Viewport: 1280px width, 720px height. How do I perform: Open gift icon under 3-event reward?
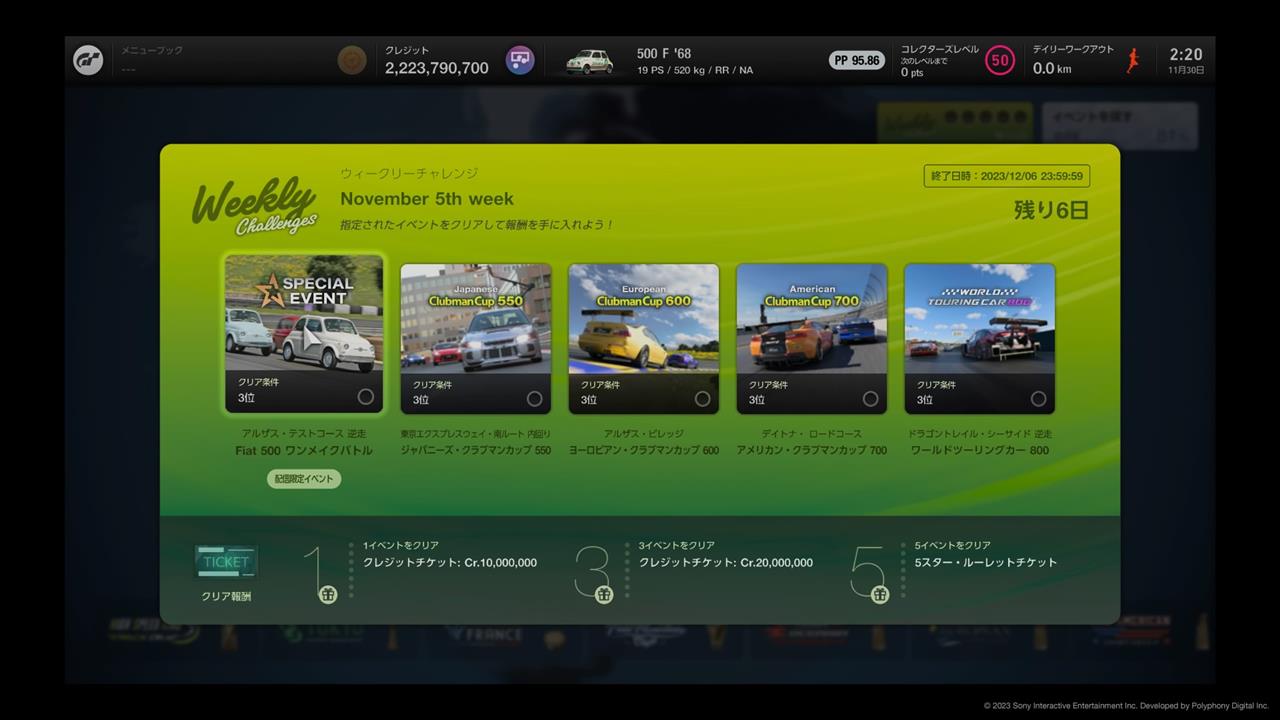coord(604,595)
